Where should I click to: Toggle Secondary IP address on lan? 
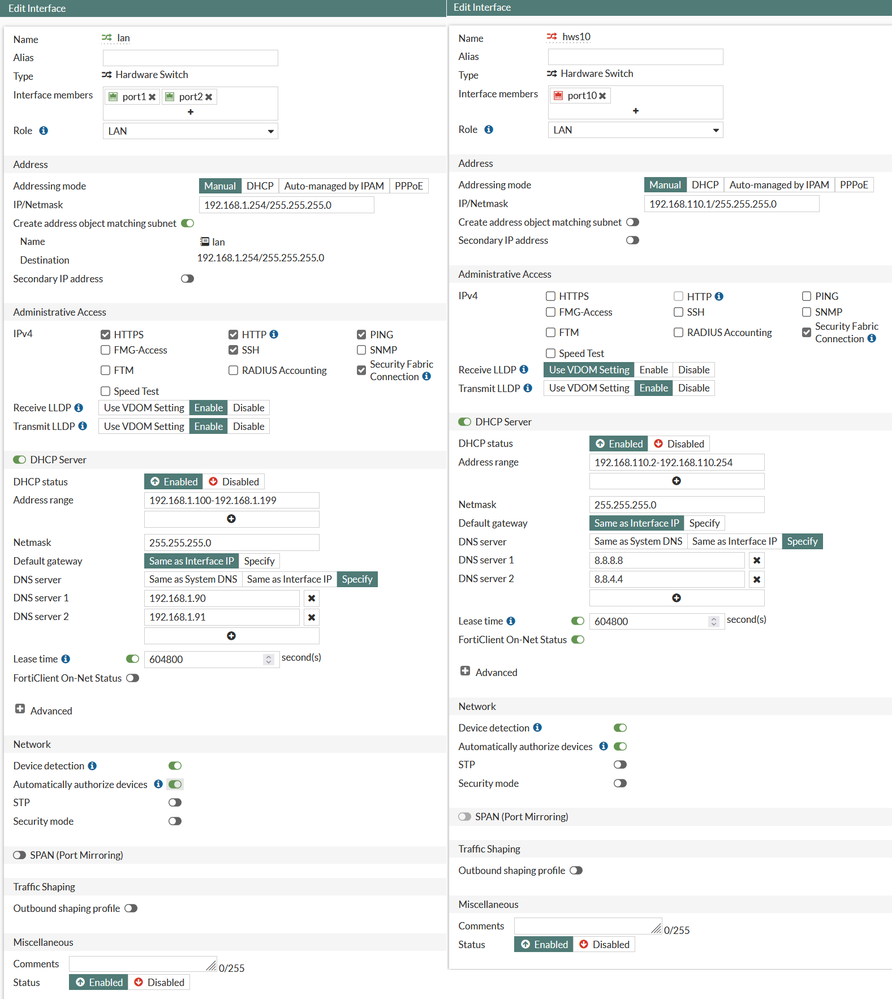point(187,278)
